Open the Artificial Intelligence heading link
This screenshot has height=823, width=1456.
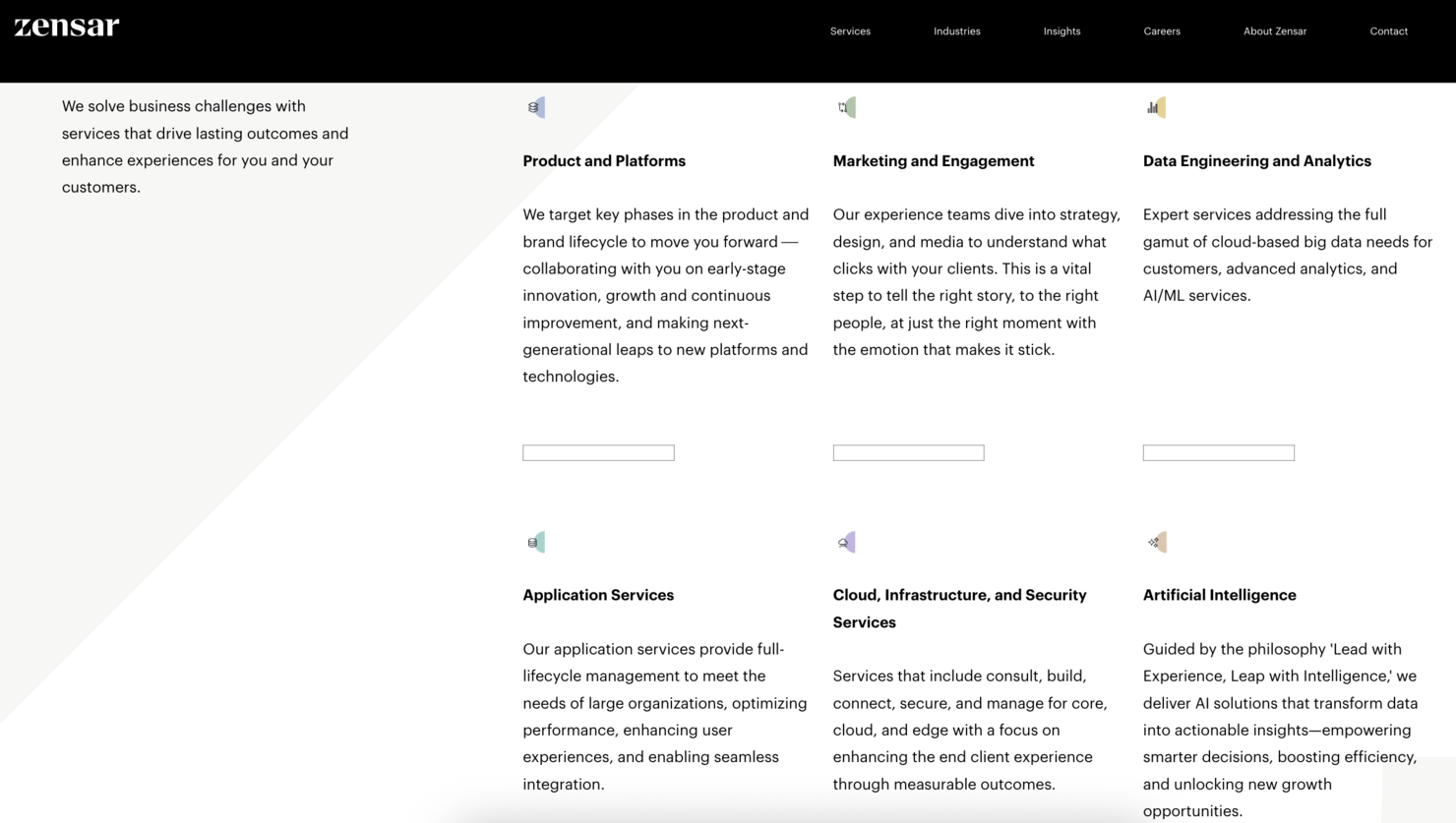pyautogui.click(x=1219, y=595)
